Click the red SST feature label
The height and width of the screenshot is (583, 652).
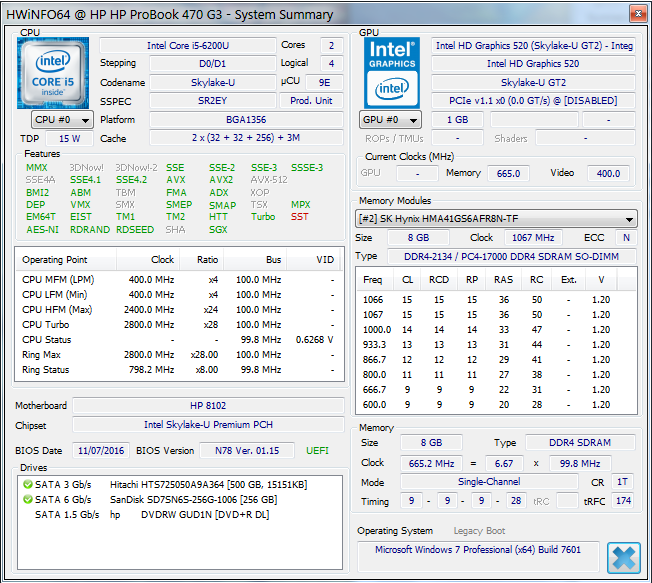point(299,217)
